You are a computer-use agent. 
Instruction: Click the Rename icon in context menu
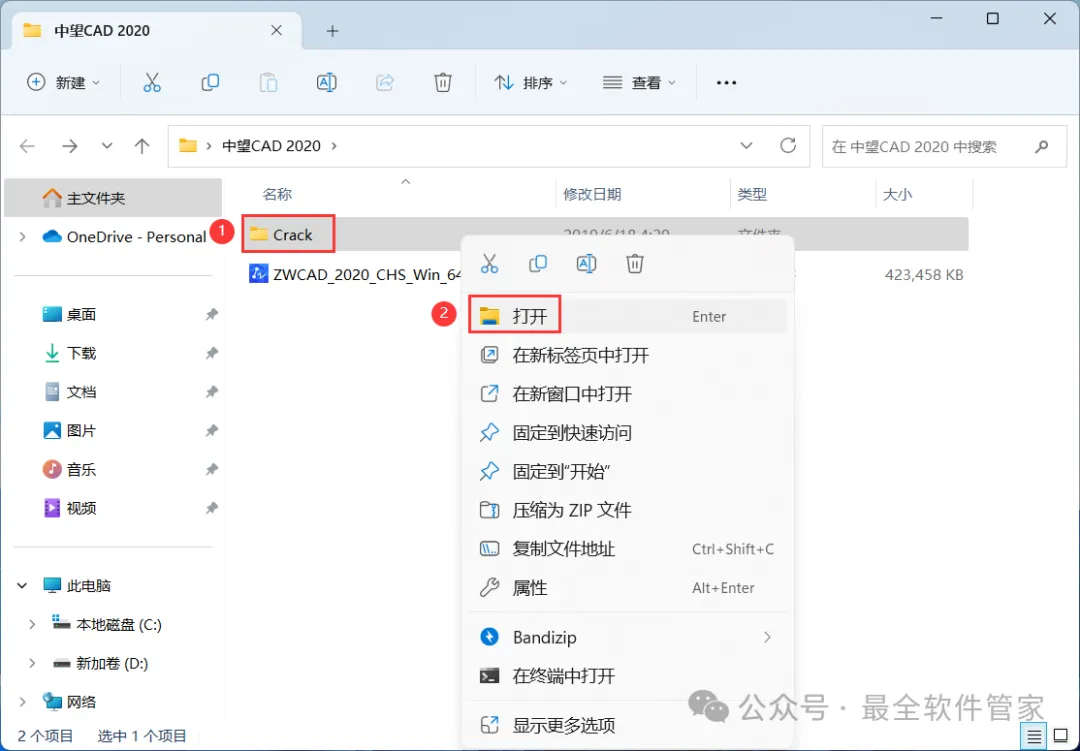pos(586,263)
